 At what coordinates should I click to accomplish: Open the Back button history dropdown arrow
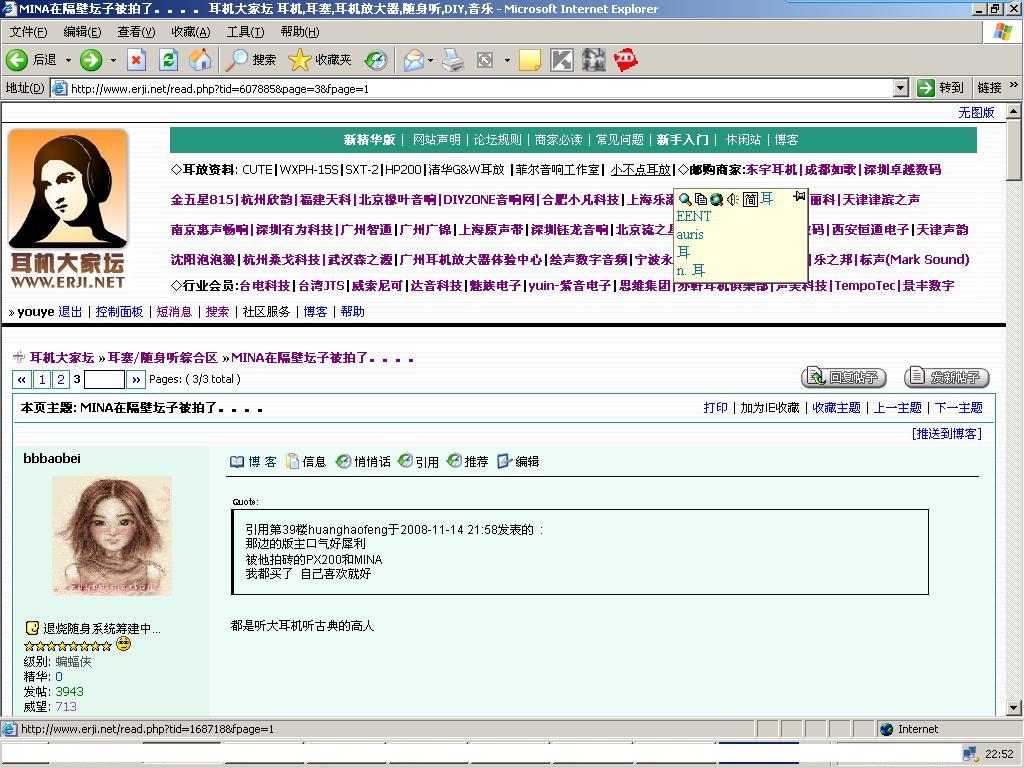click(x=68, y=60)
